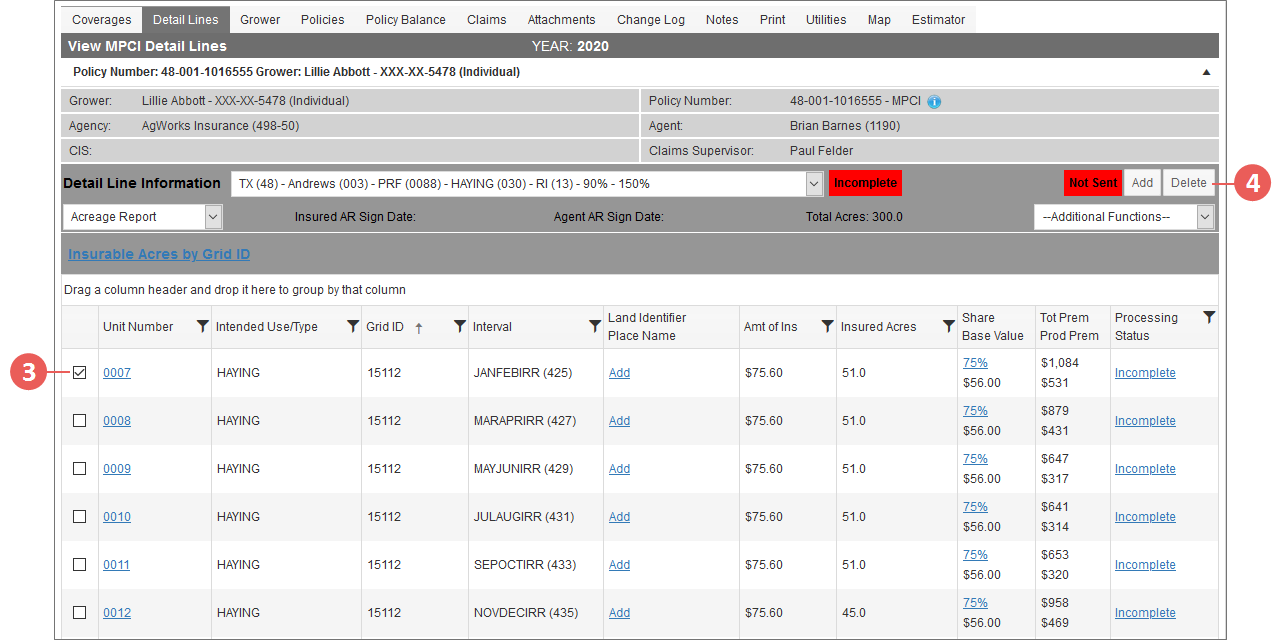This screenshot has height=640, width=1282.
Task: Open Incomplete processing status for unit 0010
Action: click(x=1145, y=517)
